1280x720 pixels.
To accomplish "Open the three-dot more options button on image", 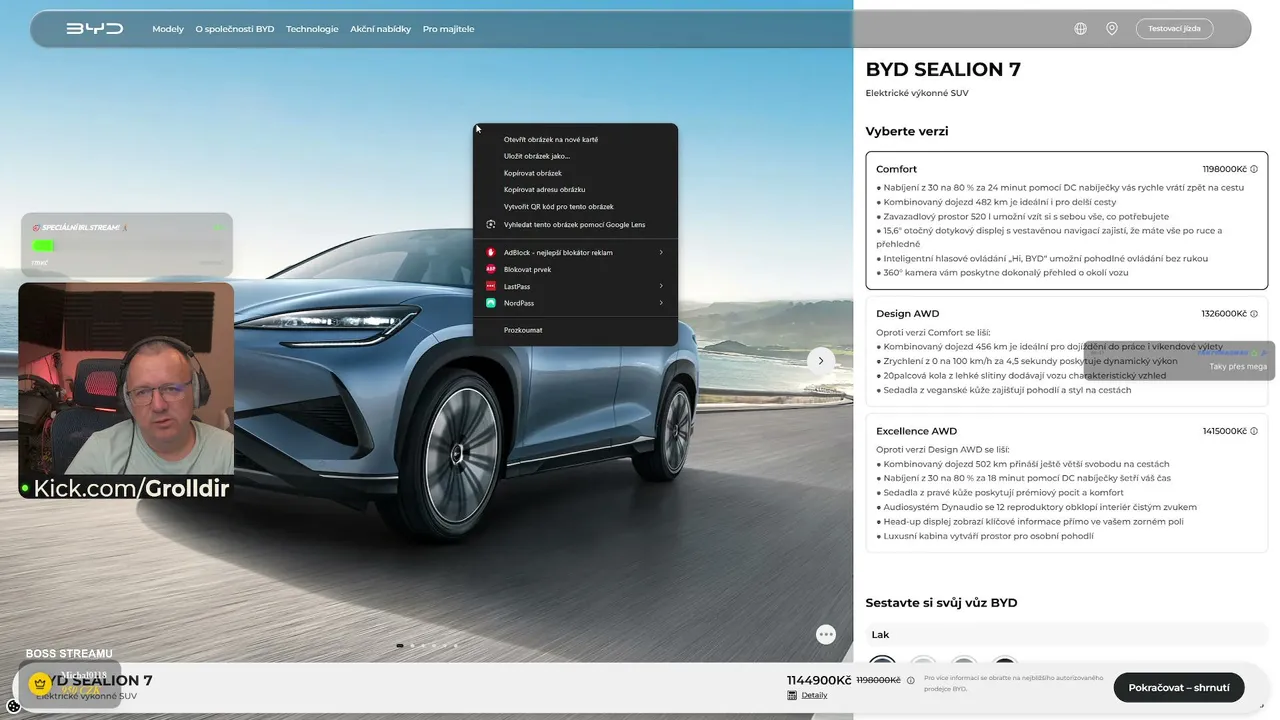I will (x=826, y=634).
